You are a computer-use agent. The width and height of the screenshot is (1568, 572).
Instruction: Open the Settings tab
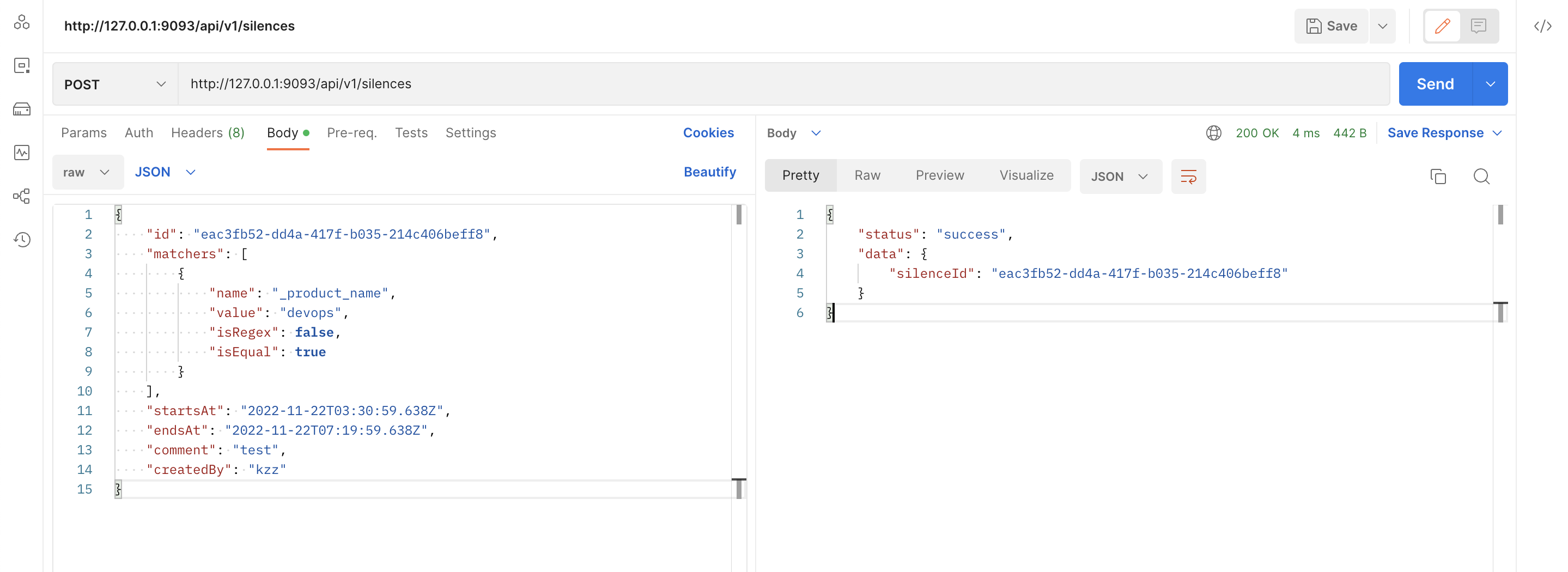coord(471,133)
